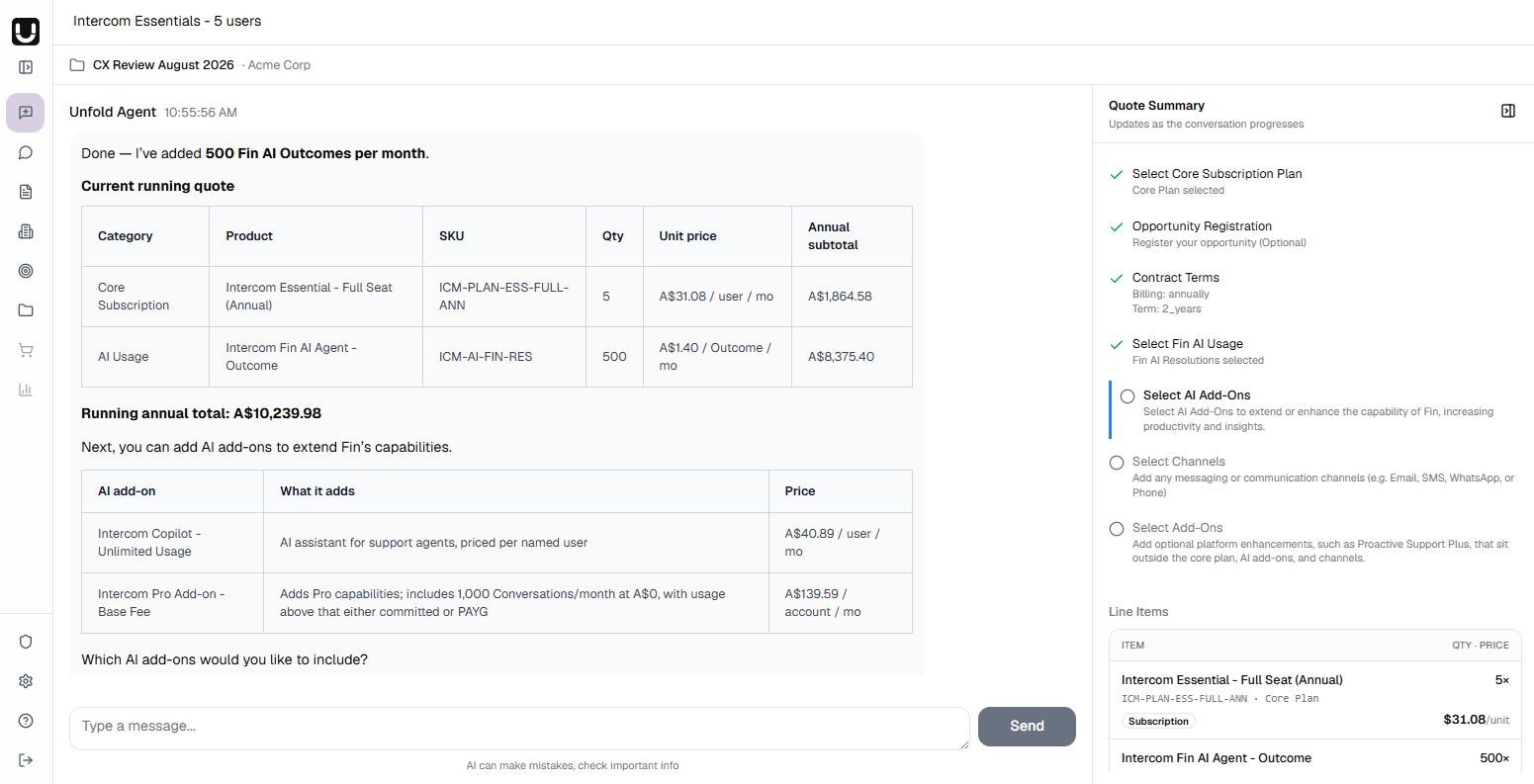Open the CX Review August 2026 breadcrumb
The image size is (1534, 784).
[163, 65]
